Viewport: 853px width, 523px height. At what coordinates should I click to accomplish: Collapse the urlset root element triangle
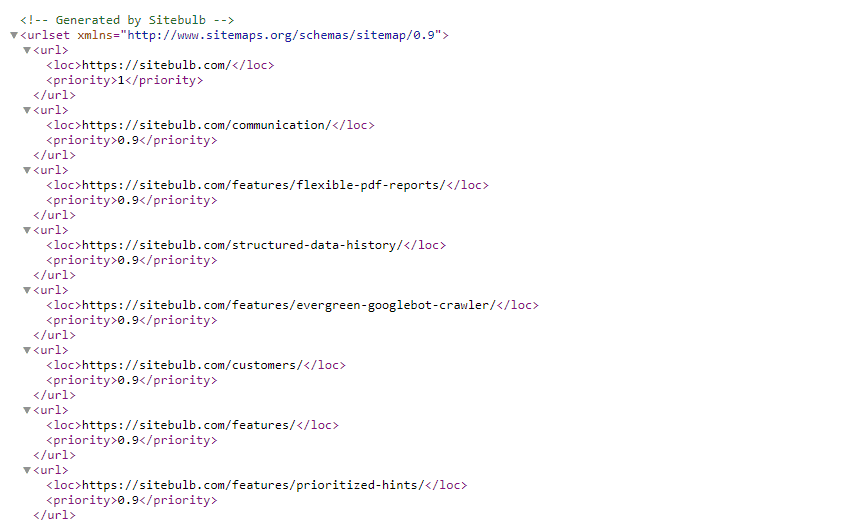(14, 35)
